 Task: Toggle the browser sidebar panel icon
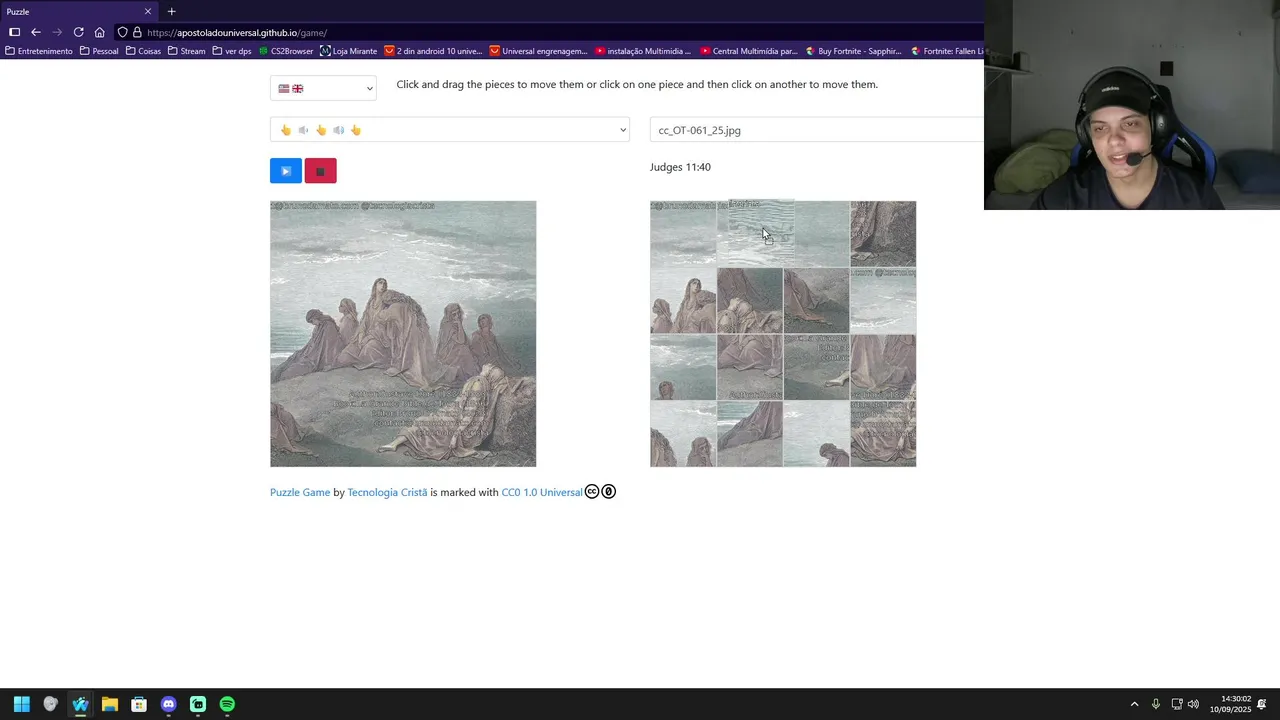14,32
